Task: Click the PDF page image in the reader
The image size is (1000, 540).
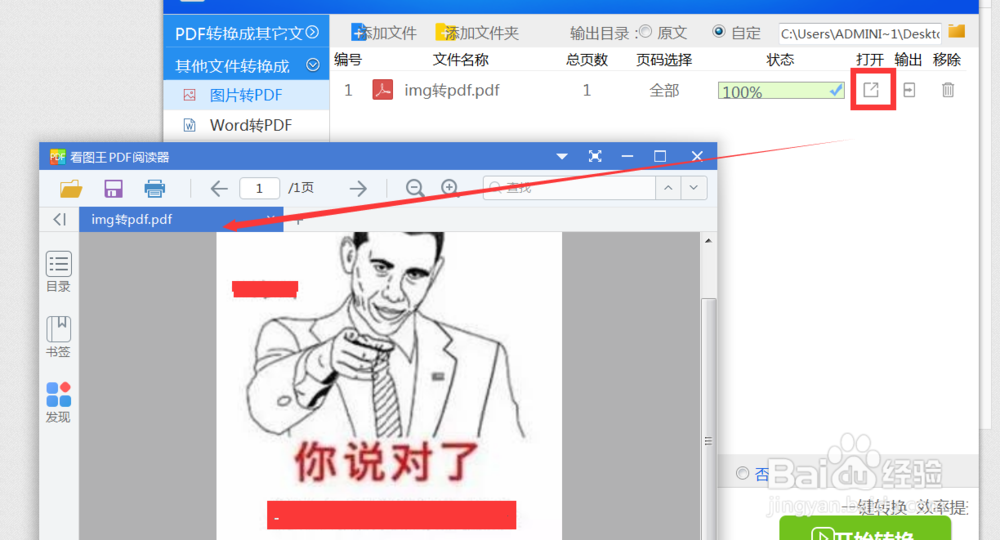Action: pyautogui.click(x=389, y=386)
